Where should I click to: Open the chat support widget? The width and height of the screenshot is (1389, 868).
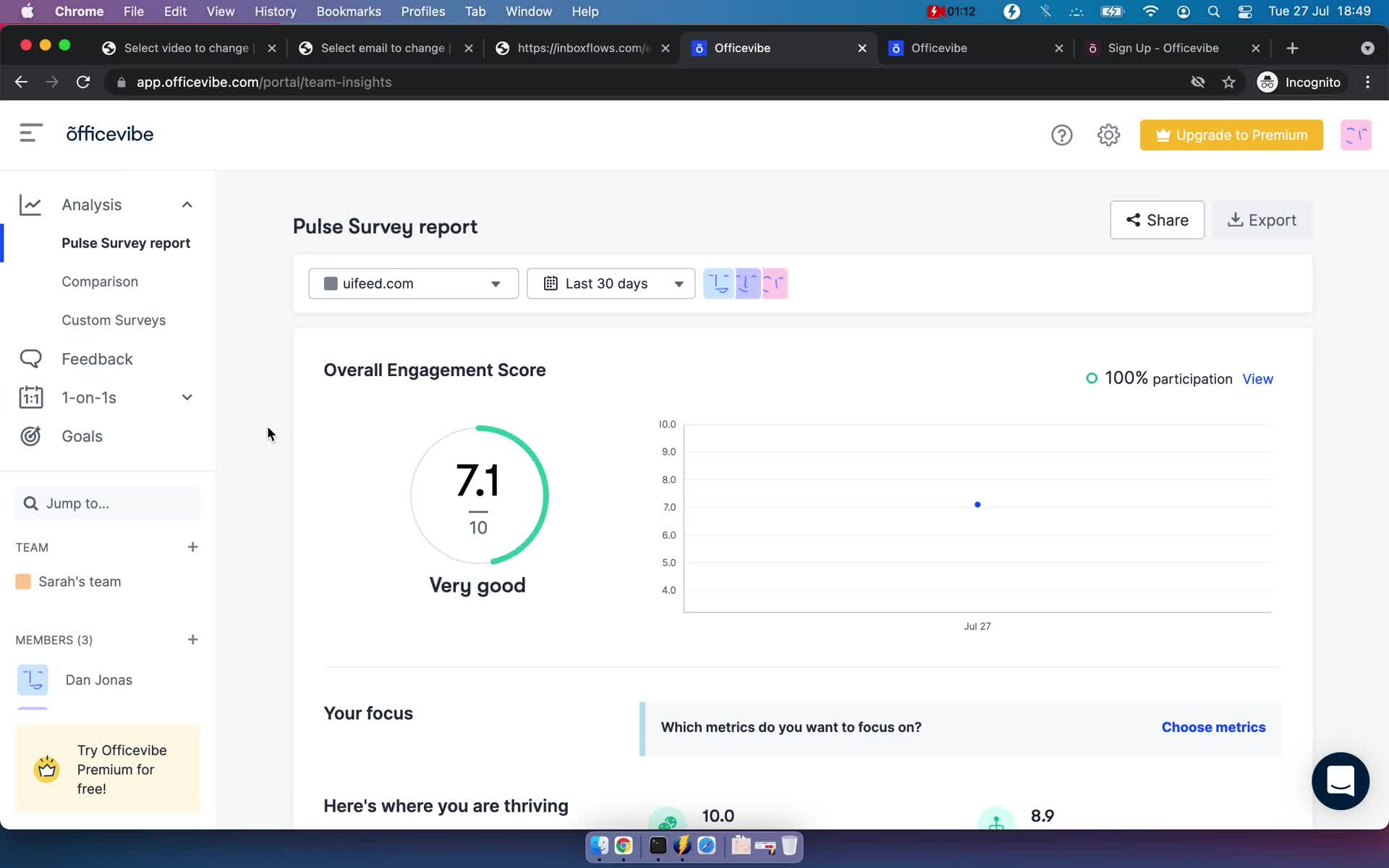[x=1341, y=781]
